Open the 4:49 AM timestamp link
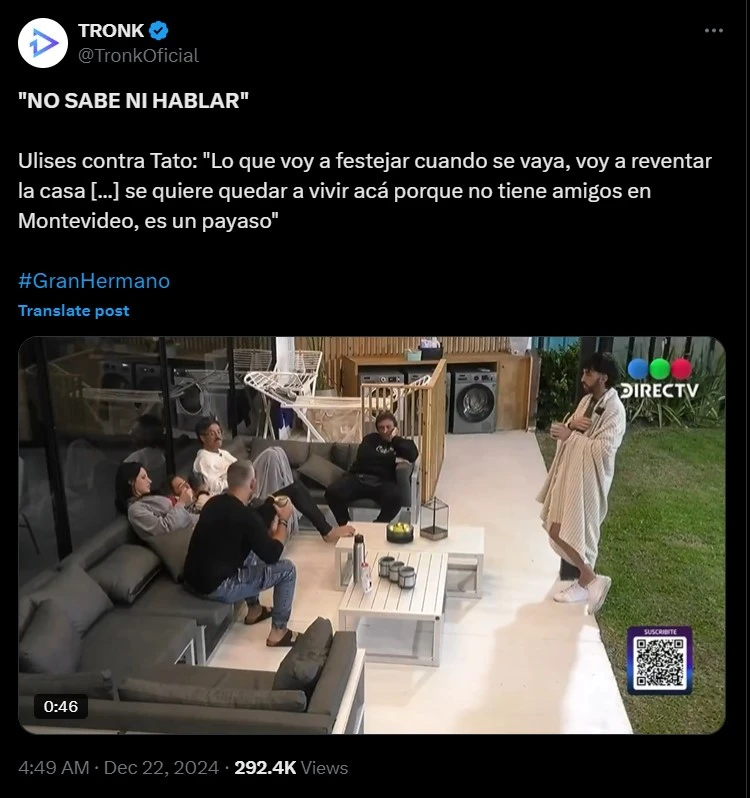Viewport: 750px width, 798px height. pyautogui.click(x=53, y=767)
